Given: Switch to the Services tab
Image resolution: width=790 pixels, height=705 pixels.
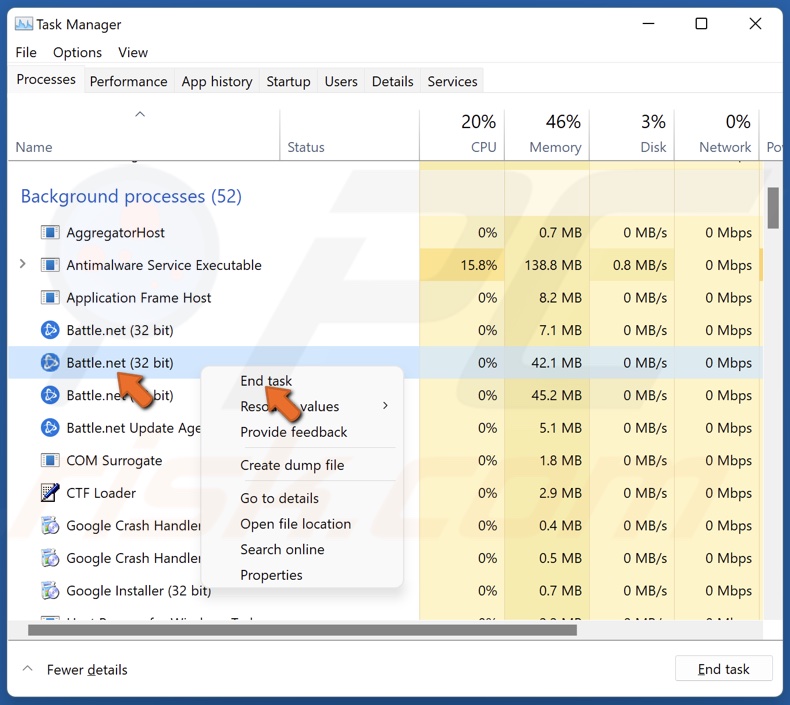Looking at the screenshot, I should click(x=452, y=81).
